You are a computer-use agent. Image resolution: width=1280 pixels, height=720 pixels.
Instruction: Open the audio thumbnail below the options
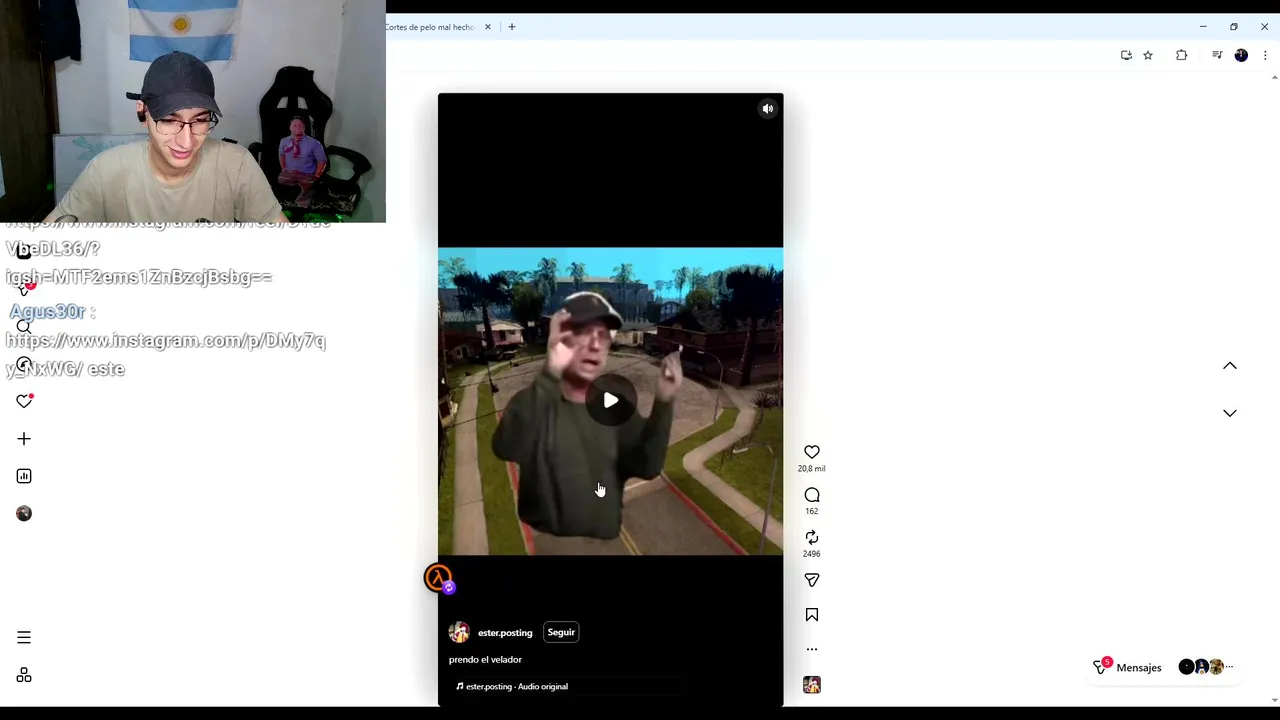[812, 685]
